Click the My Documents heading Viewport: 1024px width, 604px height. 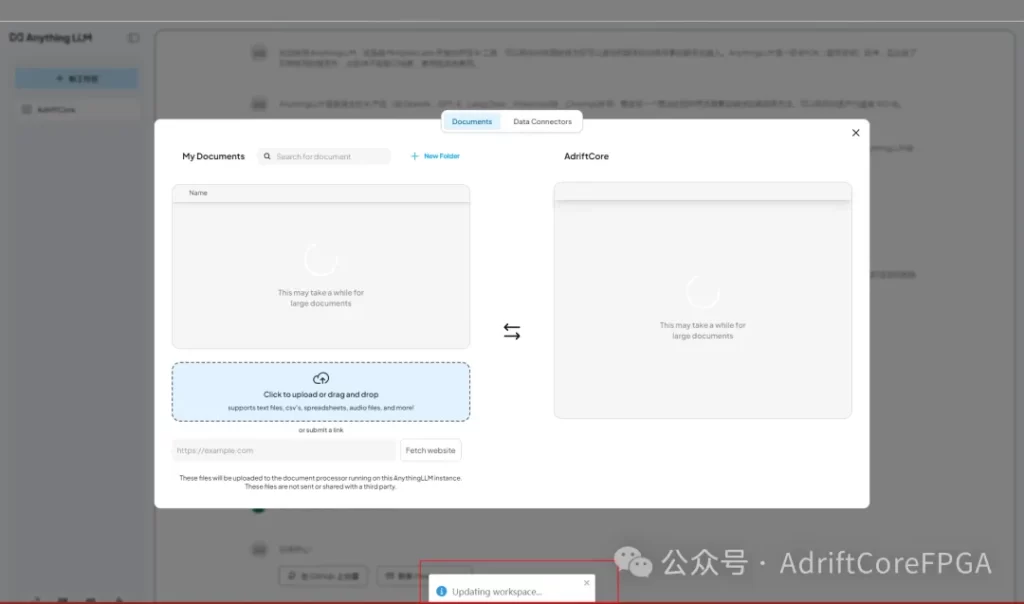[213, 156]
